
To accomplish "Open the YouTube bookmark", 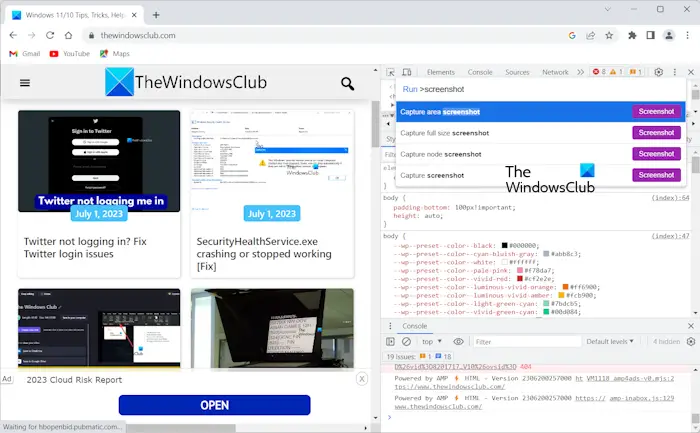I will point(70,54).
